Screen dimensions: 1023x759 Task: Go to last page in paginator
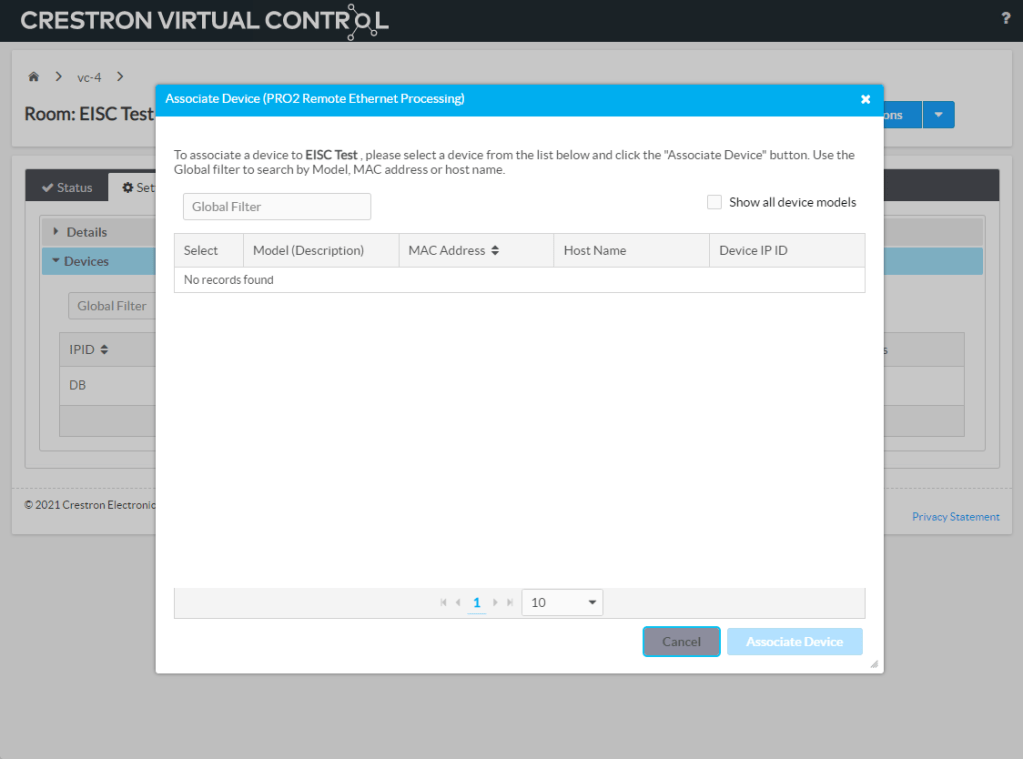(x=510, y=603)
